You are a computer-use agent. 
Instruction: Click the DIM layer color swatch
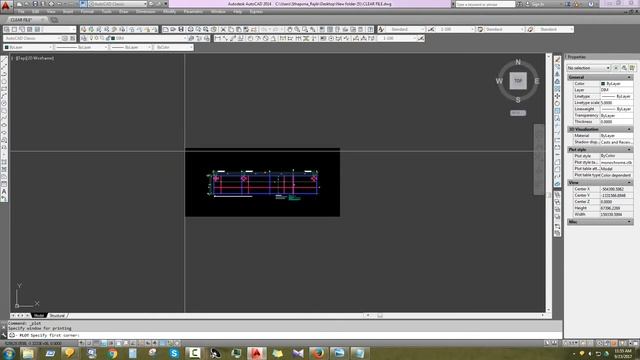tap(113, 38)
